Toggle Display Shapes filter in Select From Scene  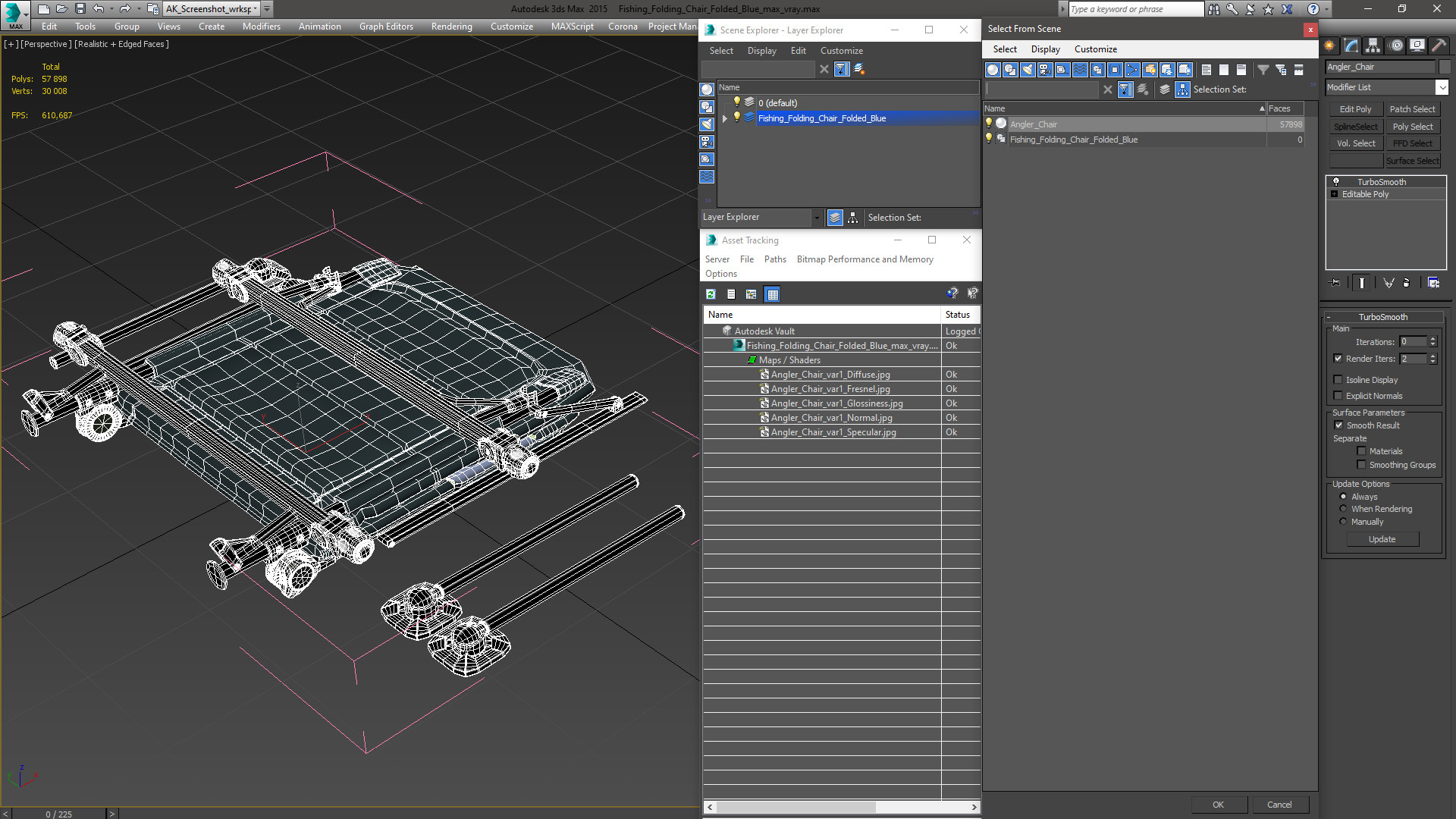pyautogui.click(x=1010, y=70)
